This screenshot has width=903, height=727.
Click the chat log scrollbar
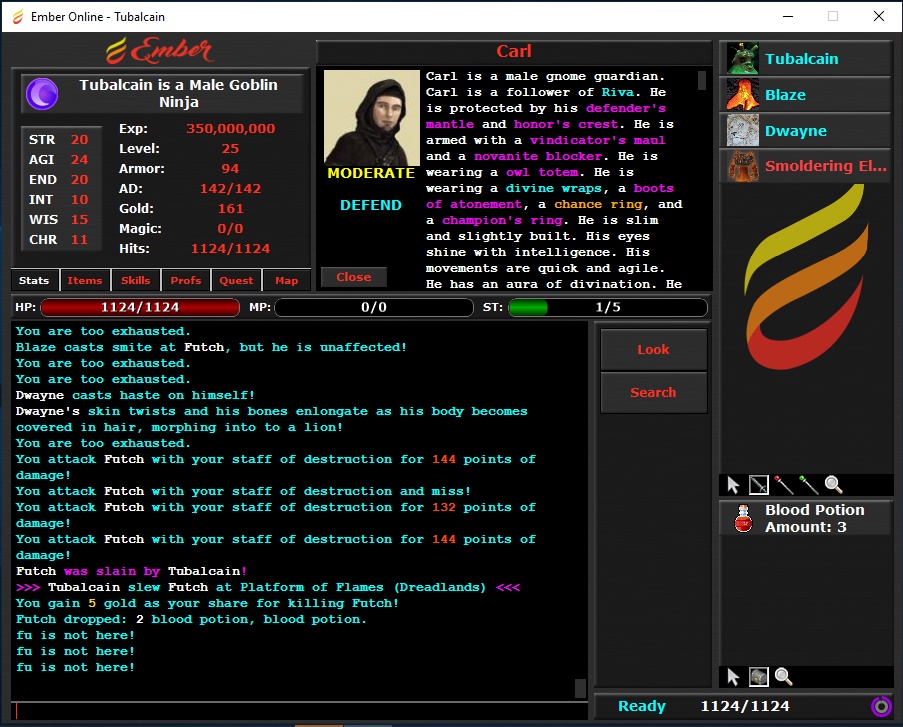pos(581,688)
